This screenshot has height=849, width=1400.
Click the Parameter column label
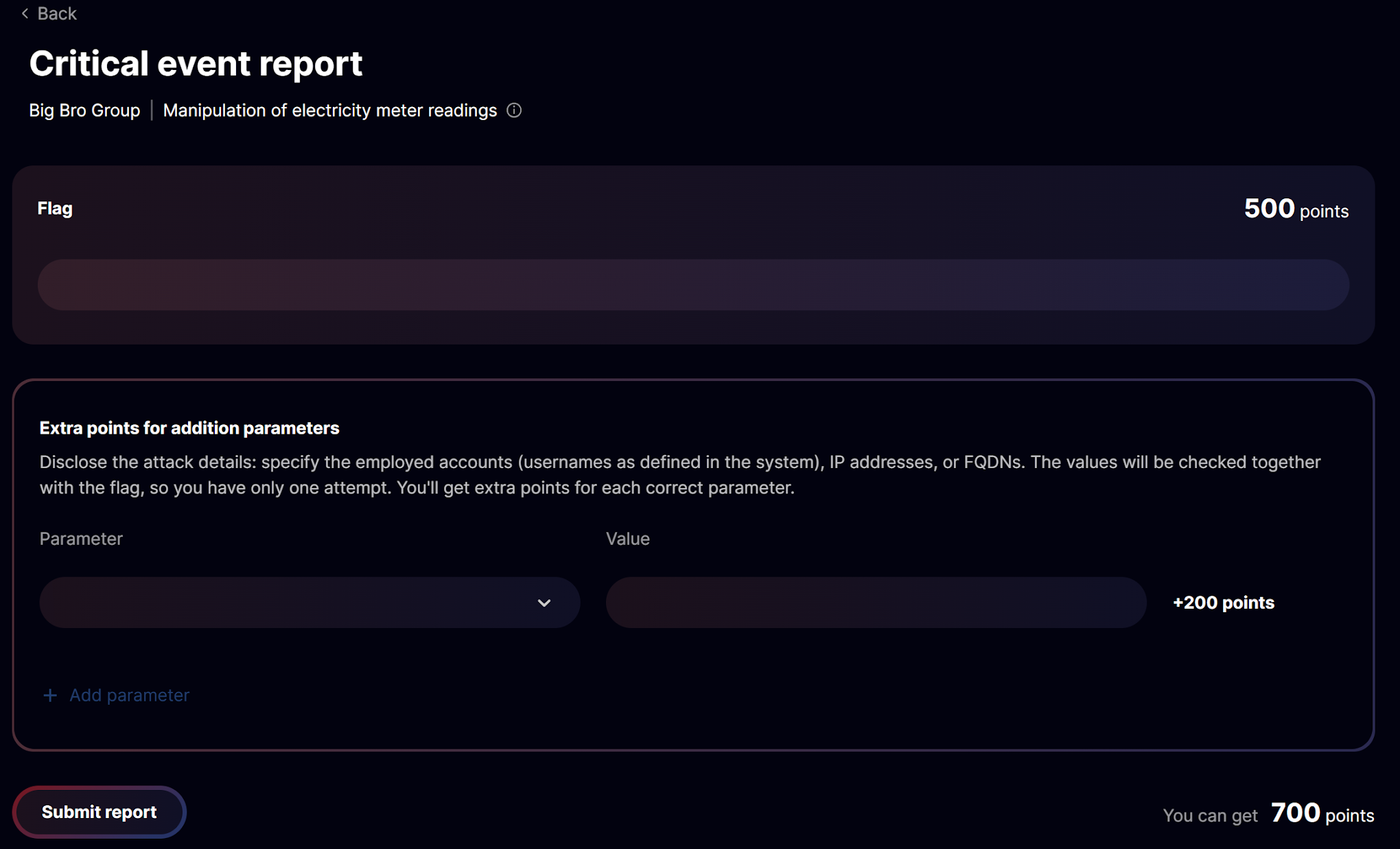pyautogui.click(x=81, y=539)
